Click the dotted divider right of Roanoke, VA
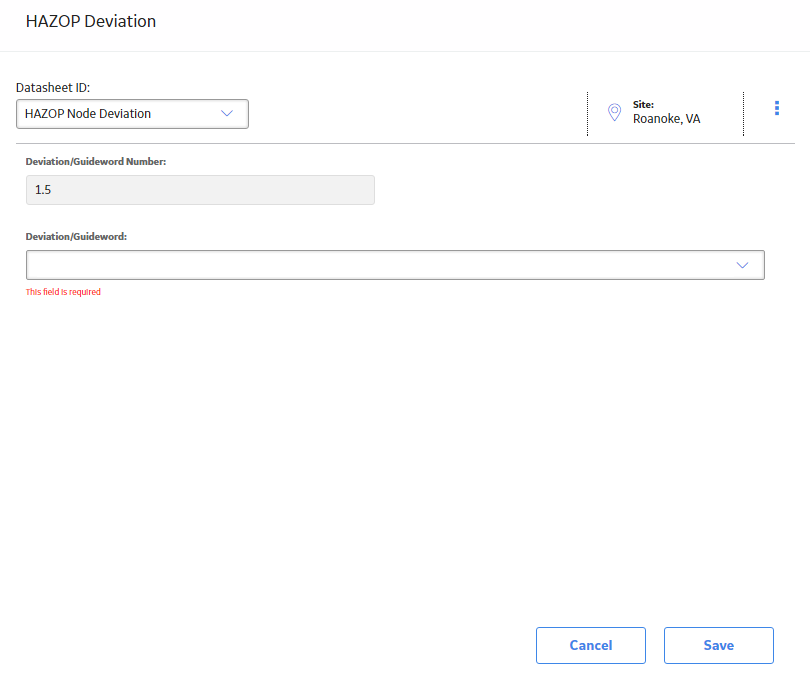This screenshot has width=810, height=680. click(743, 114)
